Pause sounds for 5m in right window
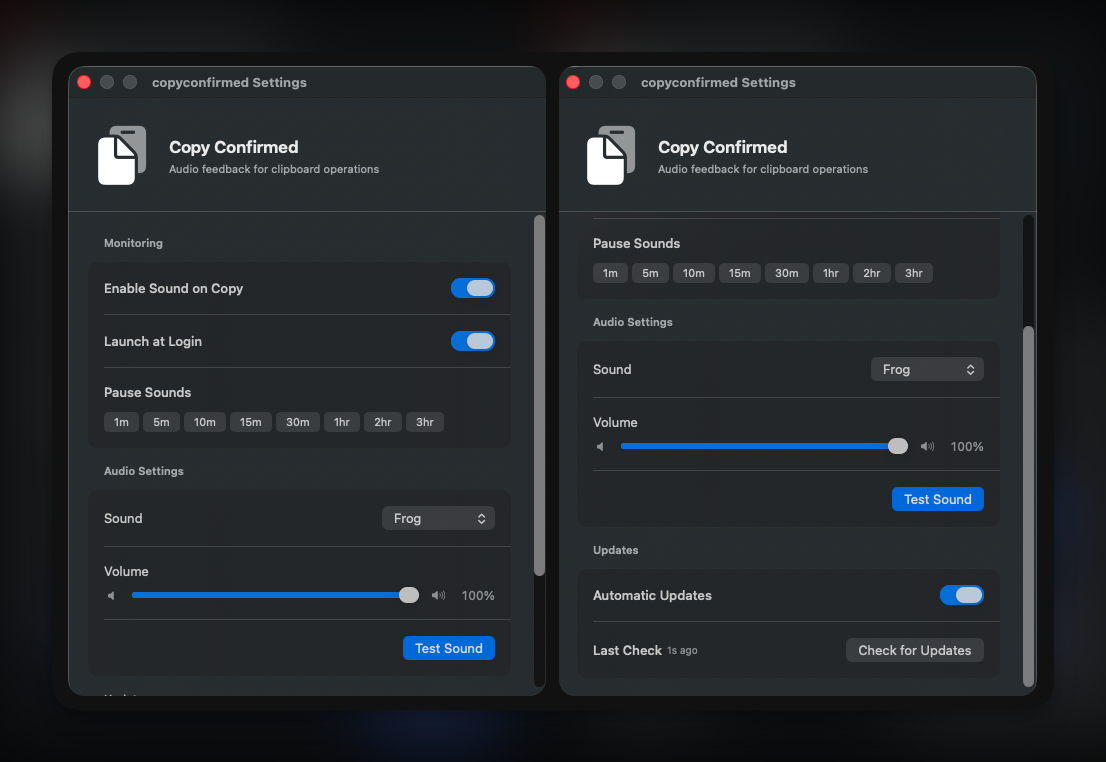 (650, 273)
